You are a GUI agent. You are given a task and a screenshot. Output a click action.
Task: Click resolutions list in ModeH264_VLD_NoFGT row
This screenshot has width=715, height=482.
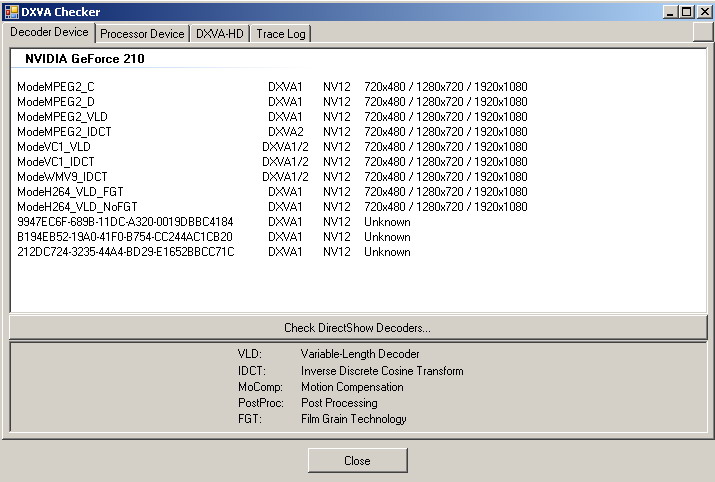click(446, 207)
